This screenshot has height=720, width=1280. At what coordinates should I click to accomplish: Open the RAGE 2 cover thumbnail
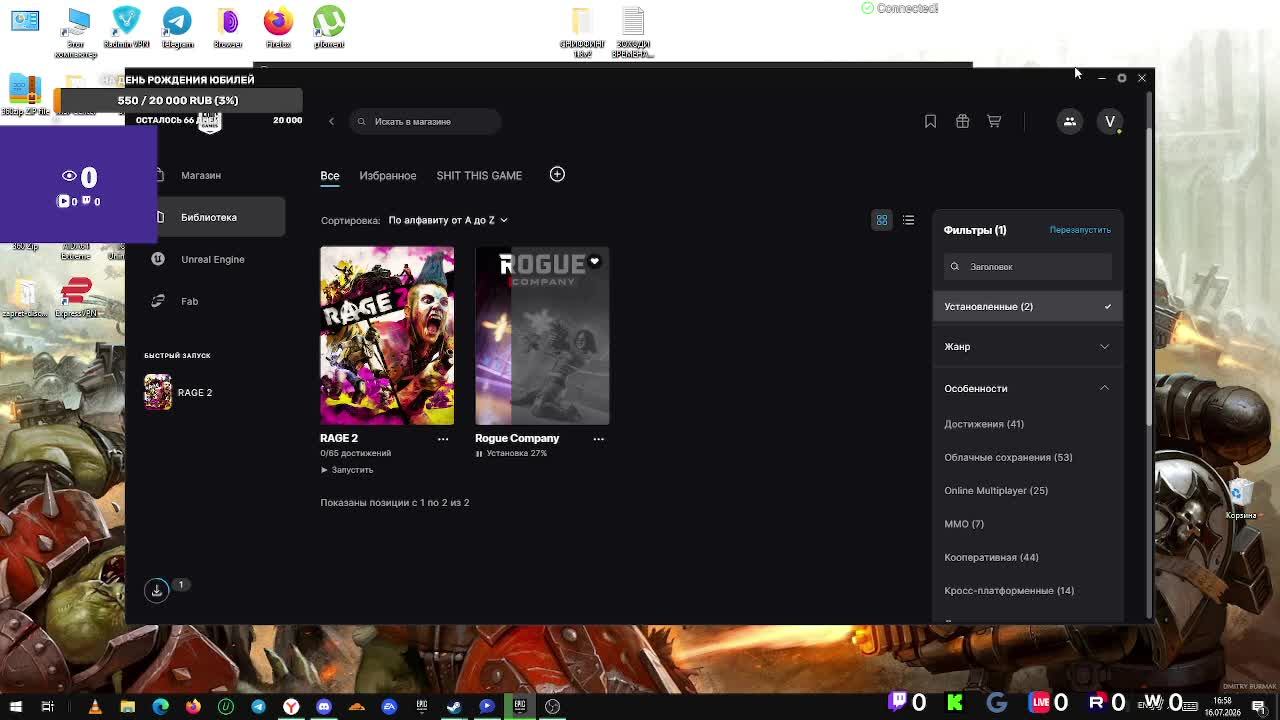[387, 335]
